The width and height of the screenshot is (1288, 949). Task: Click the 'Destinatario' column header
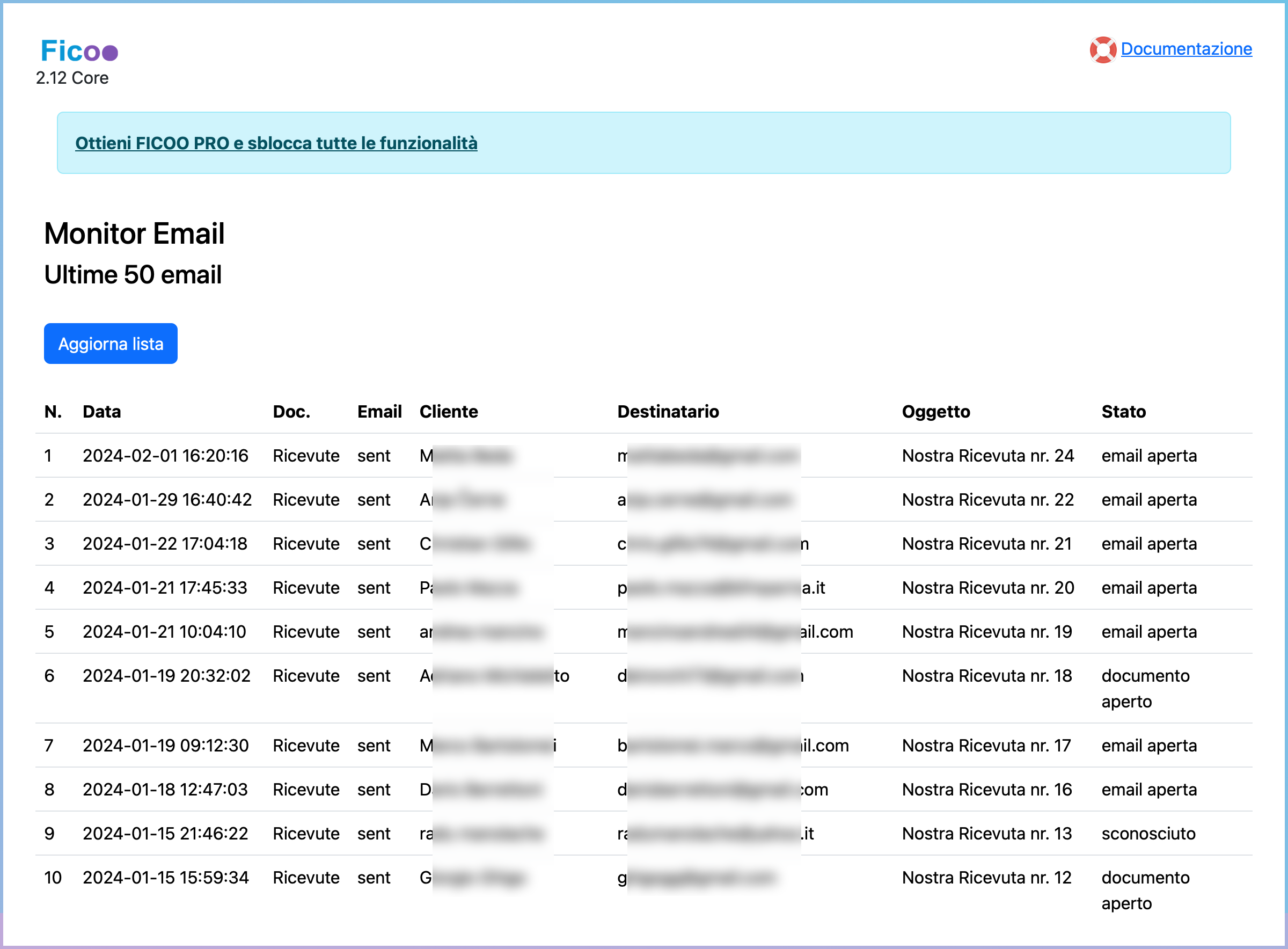point(668,411)
